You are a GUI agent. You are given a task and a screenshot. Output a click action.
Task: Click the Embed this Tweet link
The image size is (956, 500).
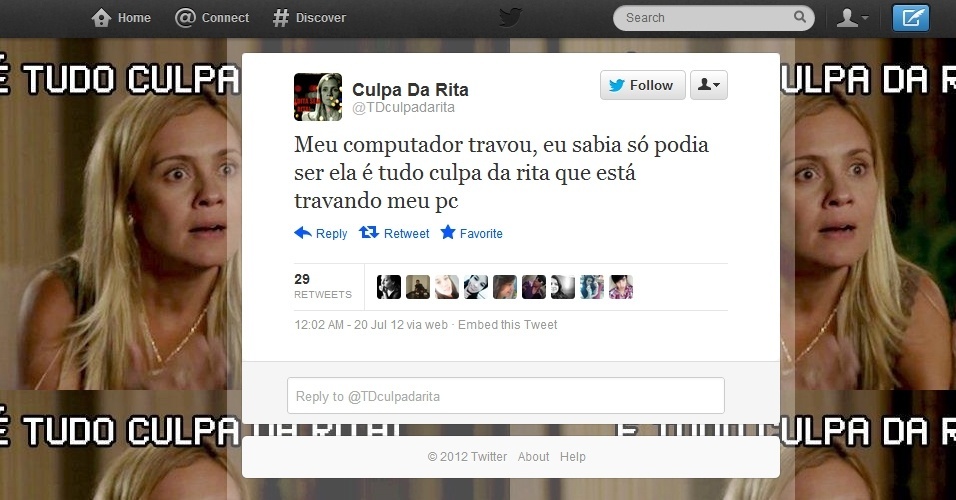click(507, 325)
